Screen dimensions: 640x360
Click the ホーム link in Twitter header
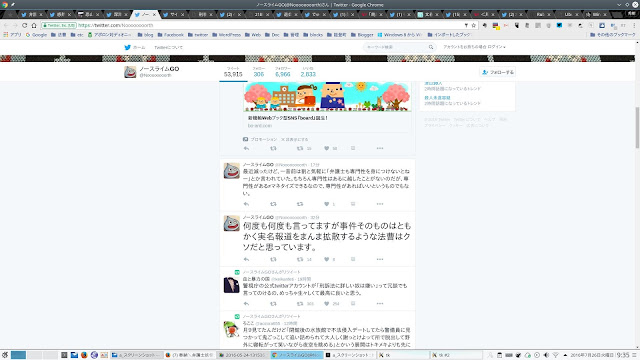(139, 47)
